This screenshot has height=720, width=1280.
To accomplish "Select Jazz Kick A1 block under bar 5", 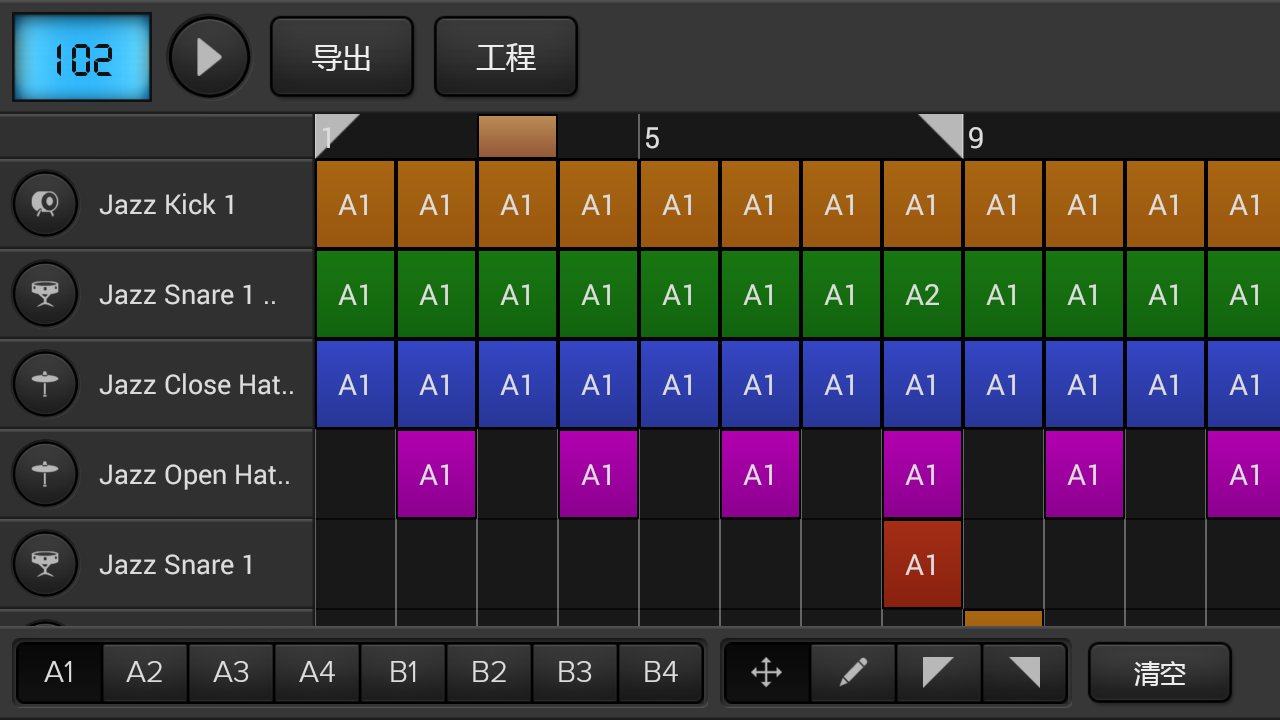I will click(679, 204).
